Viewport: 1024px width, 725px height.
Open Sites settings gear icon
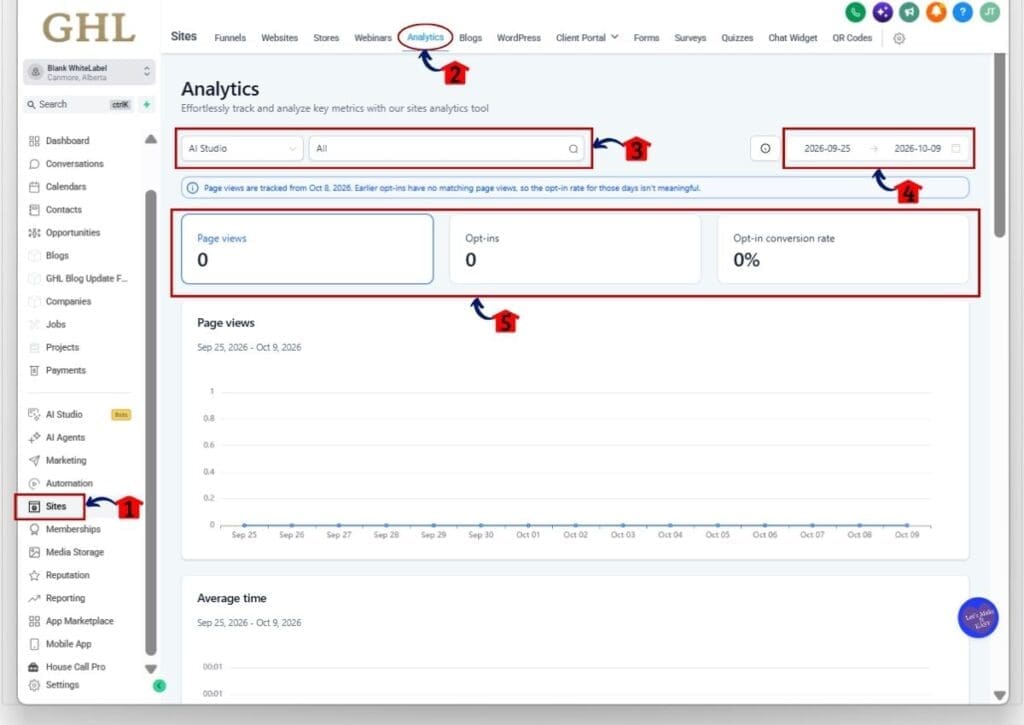[899, 39]
